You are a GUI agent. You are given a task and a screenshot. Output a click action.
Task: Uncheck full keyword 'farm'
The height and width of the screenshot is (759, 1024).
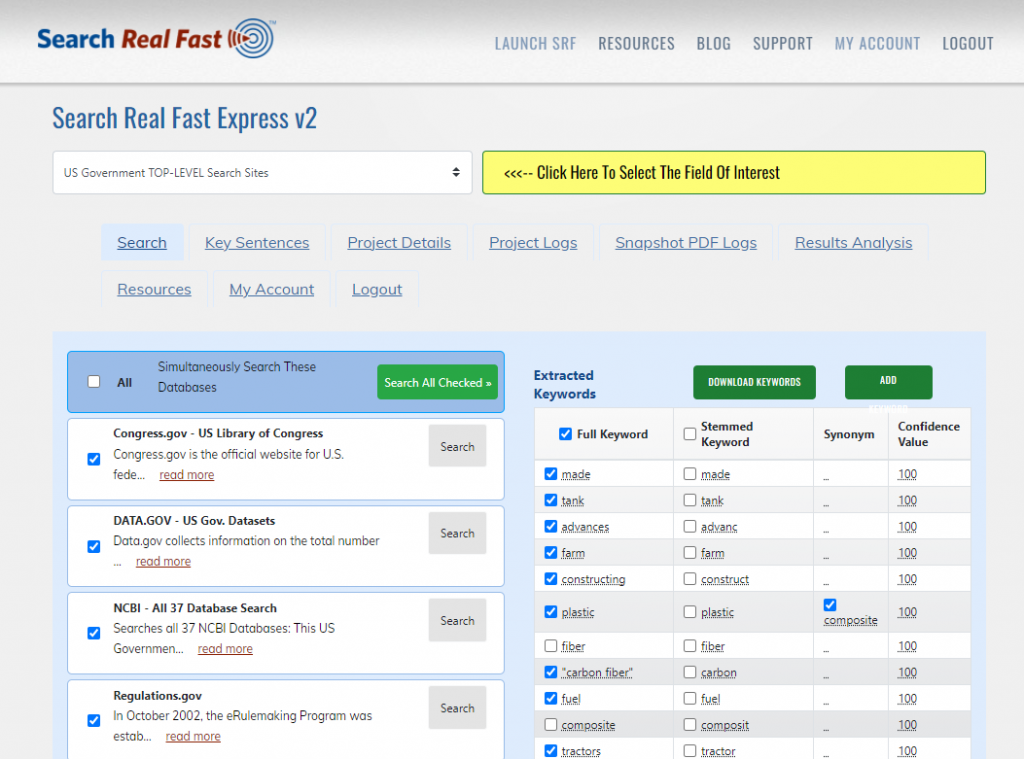point(551,553)
